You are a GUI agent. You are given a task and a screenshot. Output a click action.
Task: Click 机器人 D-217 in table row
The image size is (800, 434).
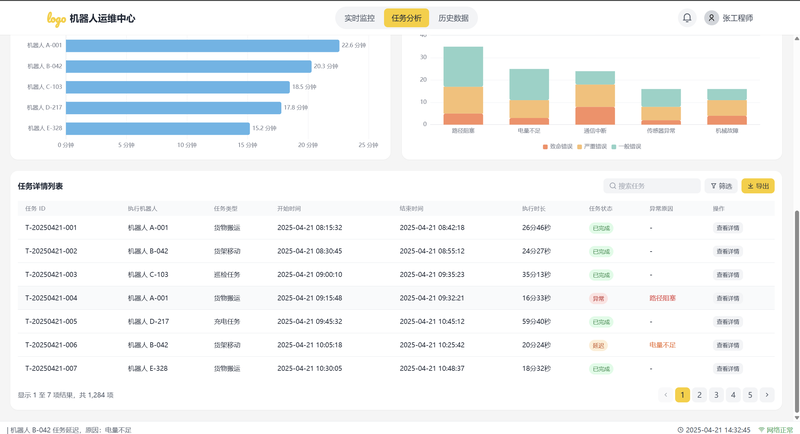[148, 322]
